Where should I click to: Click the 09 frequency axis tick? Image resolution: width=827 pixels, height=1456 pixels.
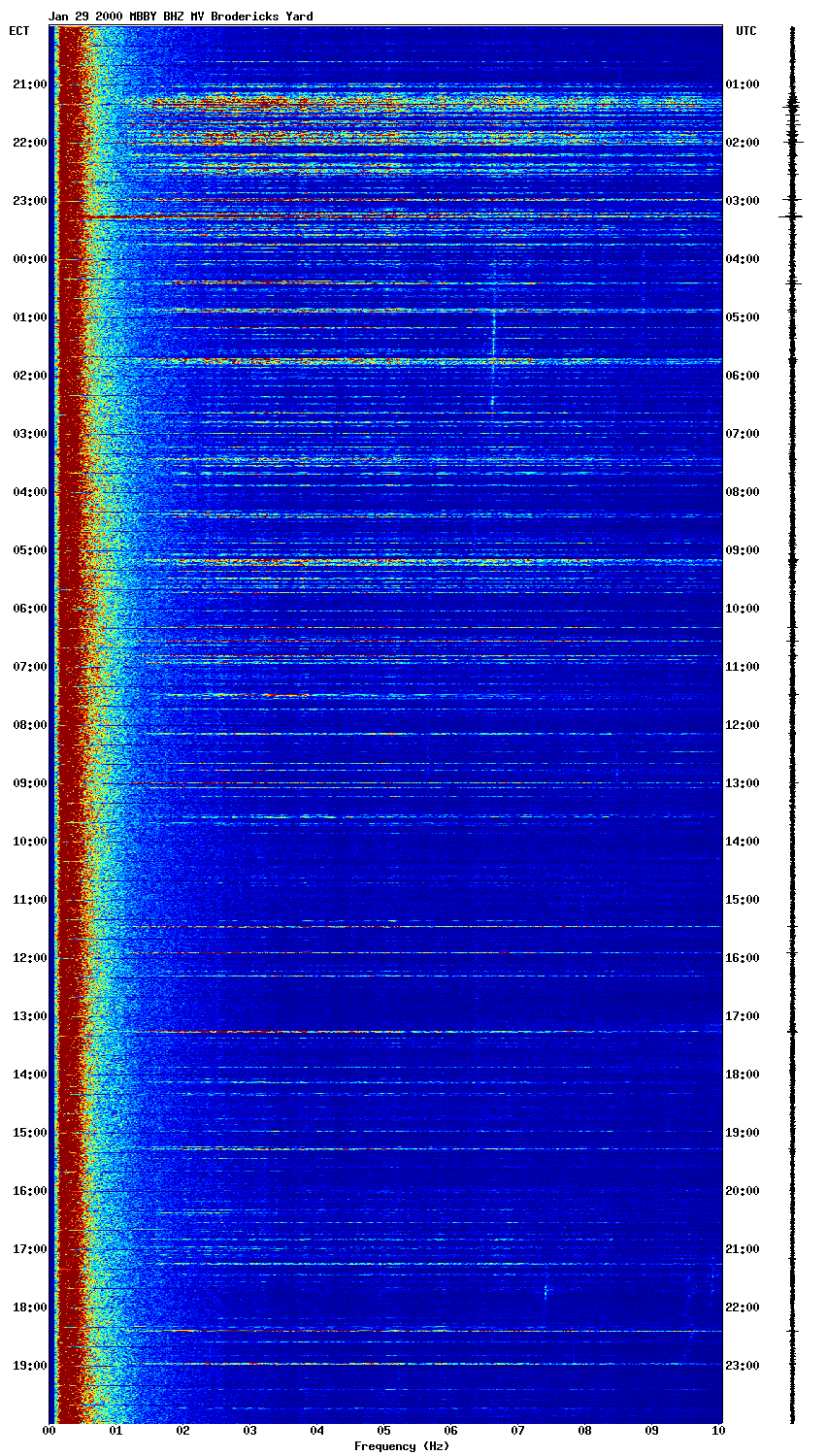652,1431
